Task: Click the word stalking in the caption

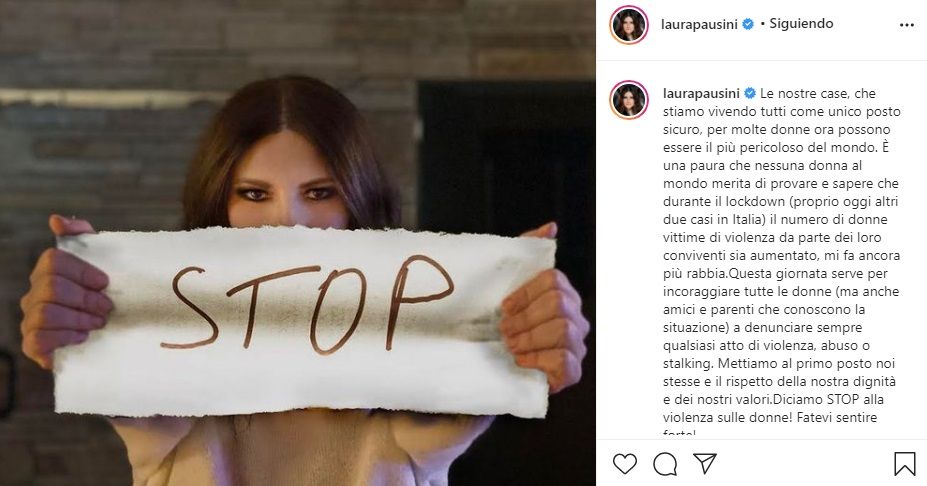Action: coord(685,364)
